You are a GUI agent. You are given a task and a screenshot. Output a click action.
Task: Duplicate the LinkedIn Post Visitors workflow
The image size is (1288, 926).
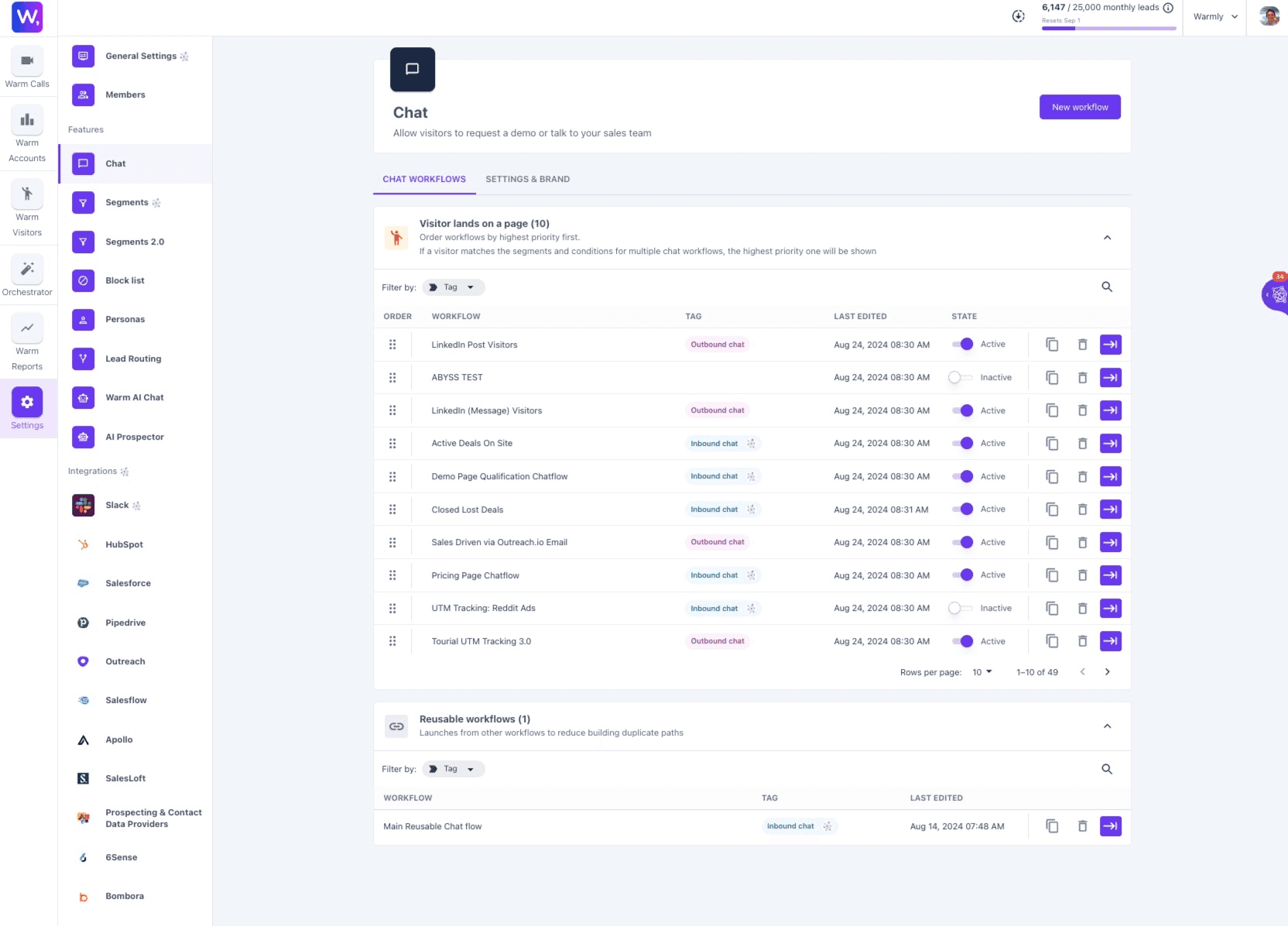pyautogui.click(x=1052, y=345)
